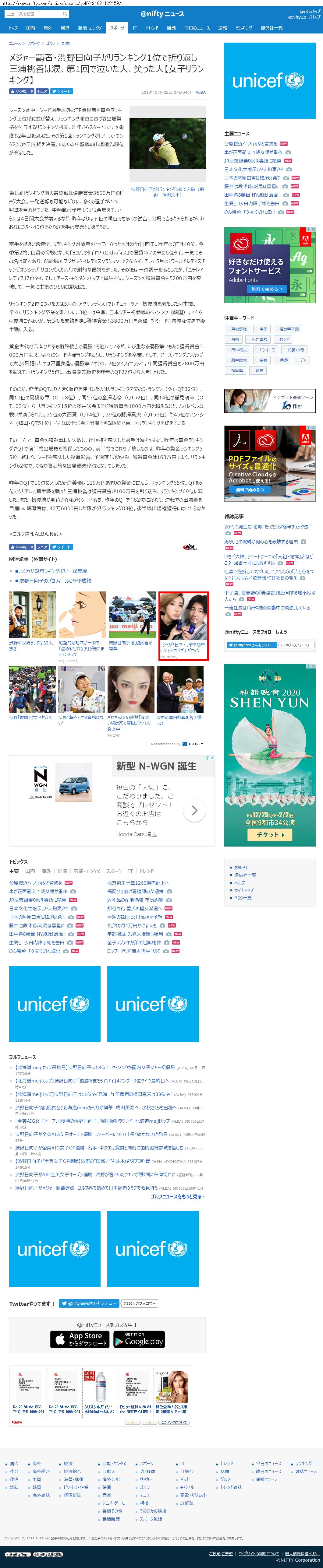
Task: Follow @niftynews via Twitter button near footer
Action: tap(89, 1303)
